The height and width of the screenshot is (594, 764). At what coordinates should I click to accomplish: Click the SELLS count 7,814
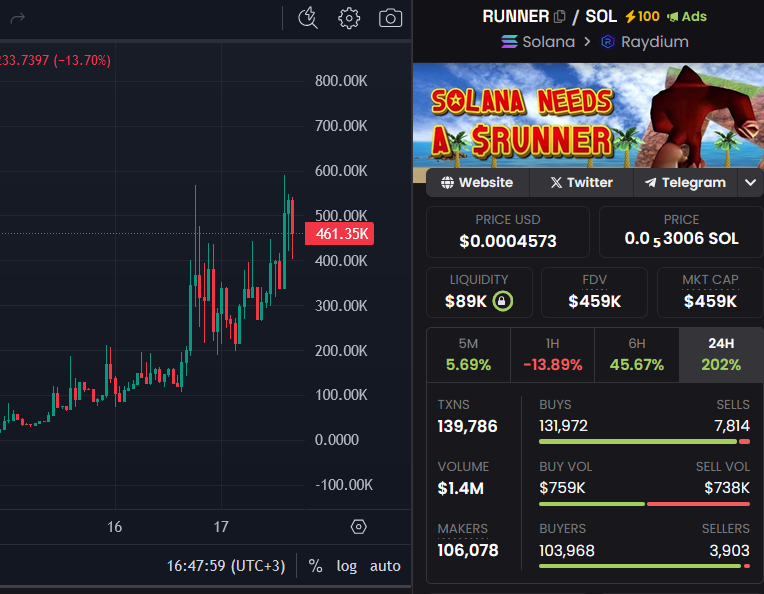pyautogui.click(x=732, y=426)
